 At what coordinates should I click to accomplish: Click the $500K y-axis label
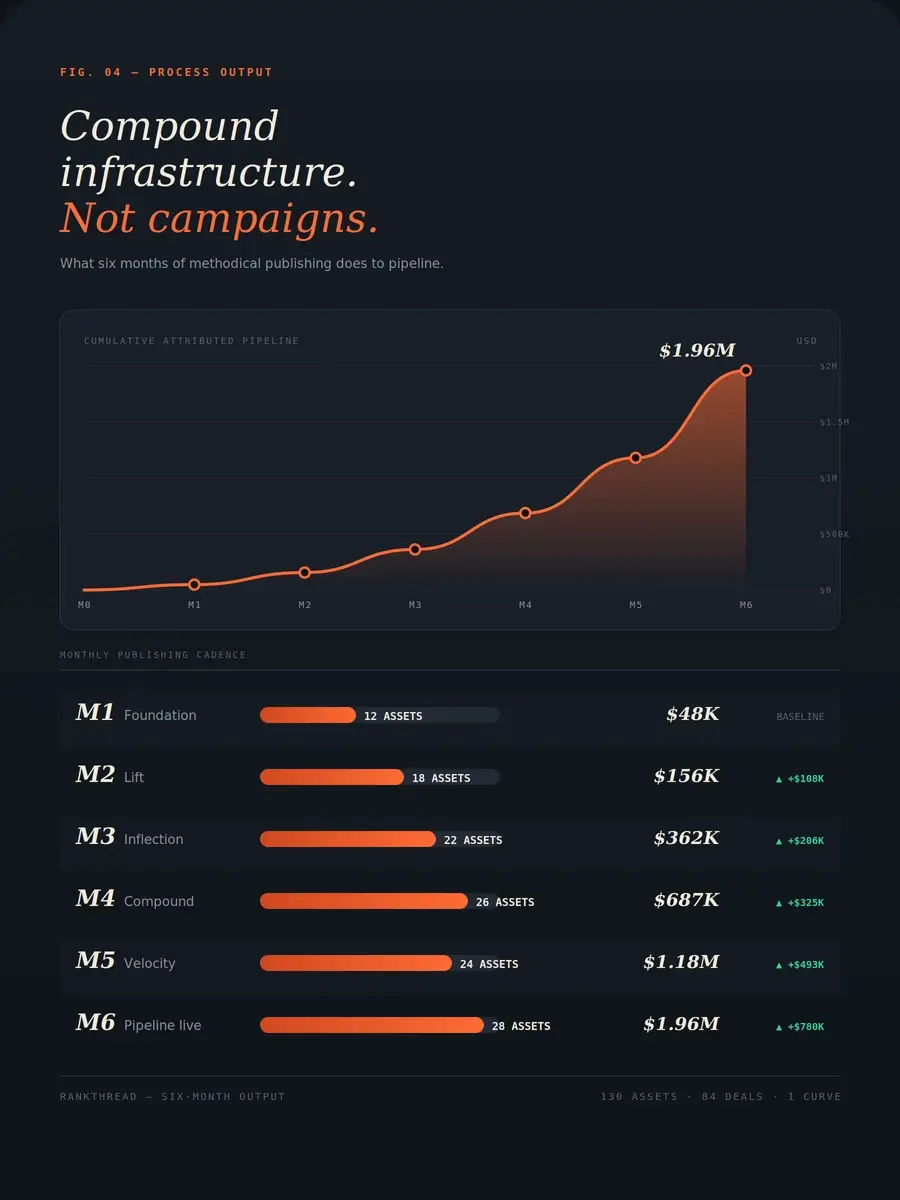tap(834, 535)
